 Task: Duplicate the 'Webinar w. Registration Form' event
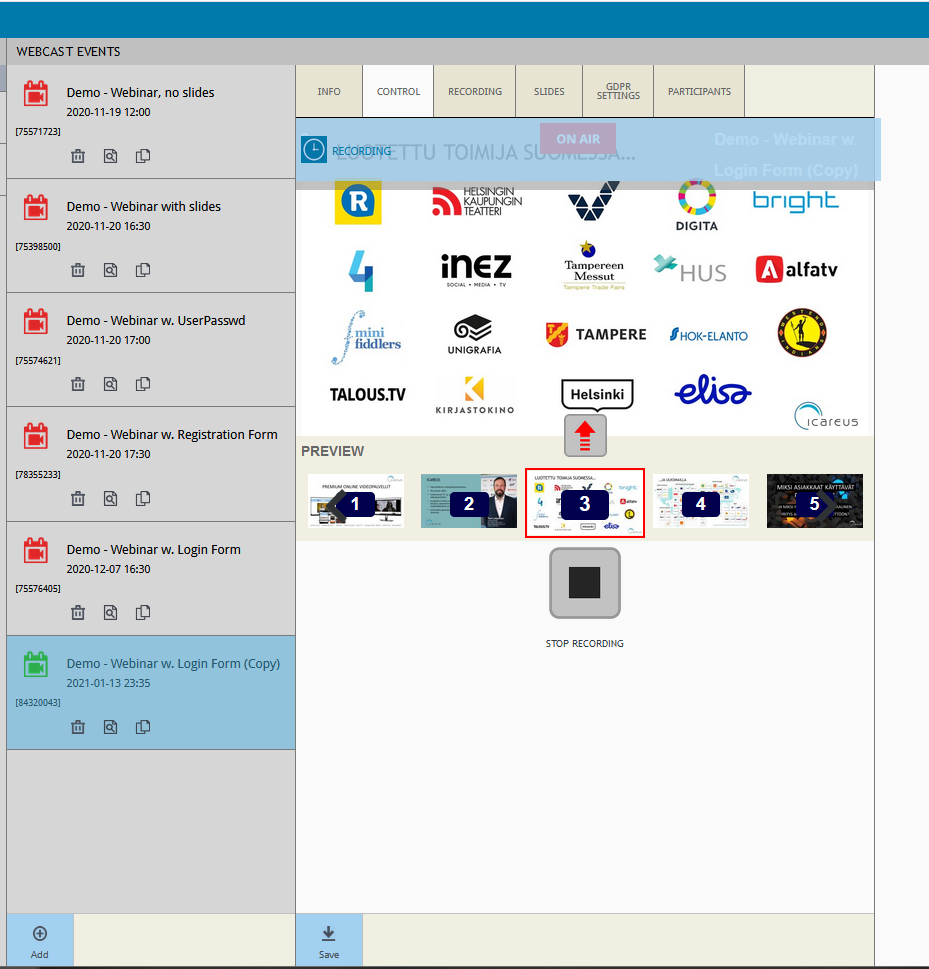(x=143, y=499)
